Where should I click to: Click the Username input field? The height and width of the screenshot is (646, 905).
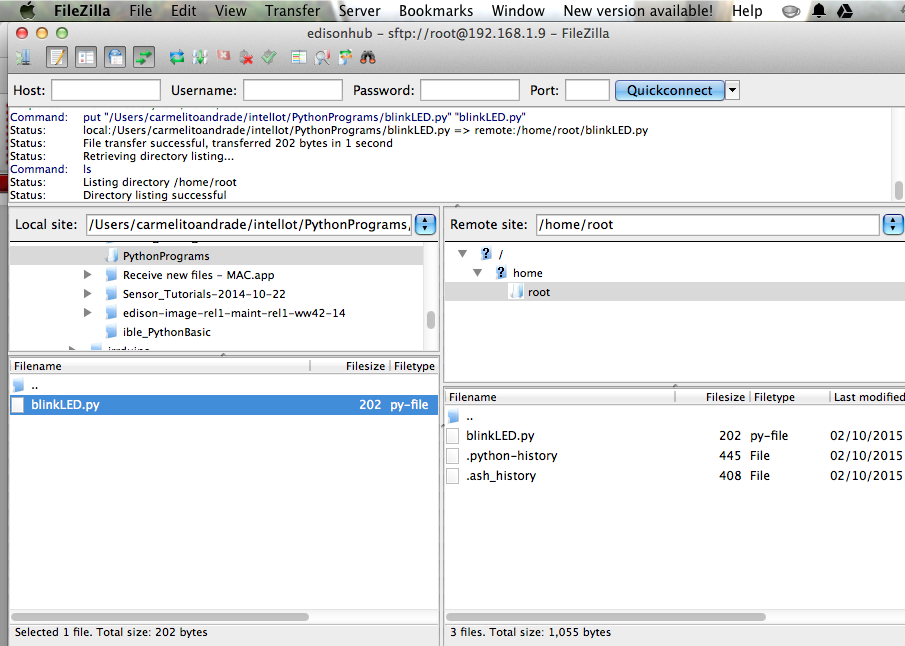click(x=293, y=90)
